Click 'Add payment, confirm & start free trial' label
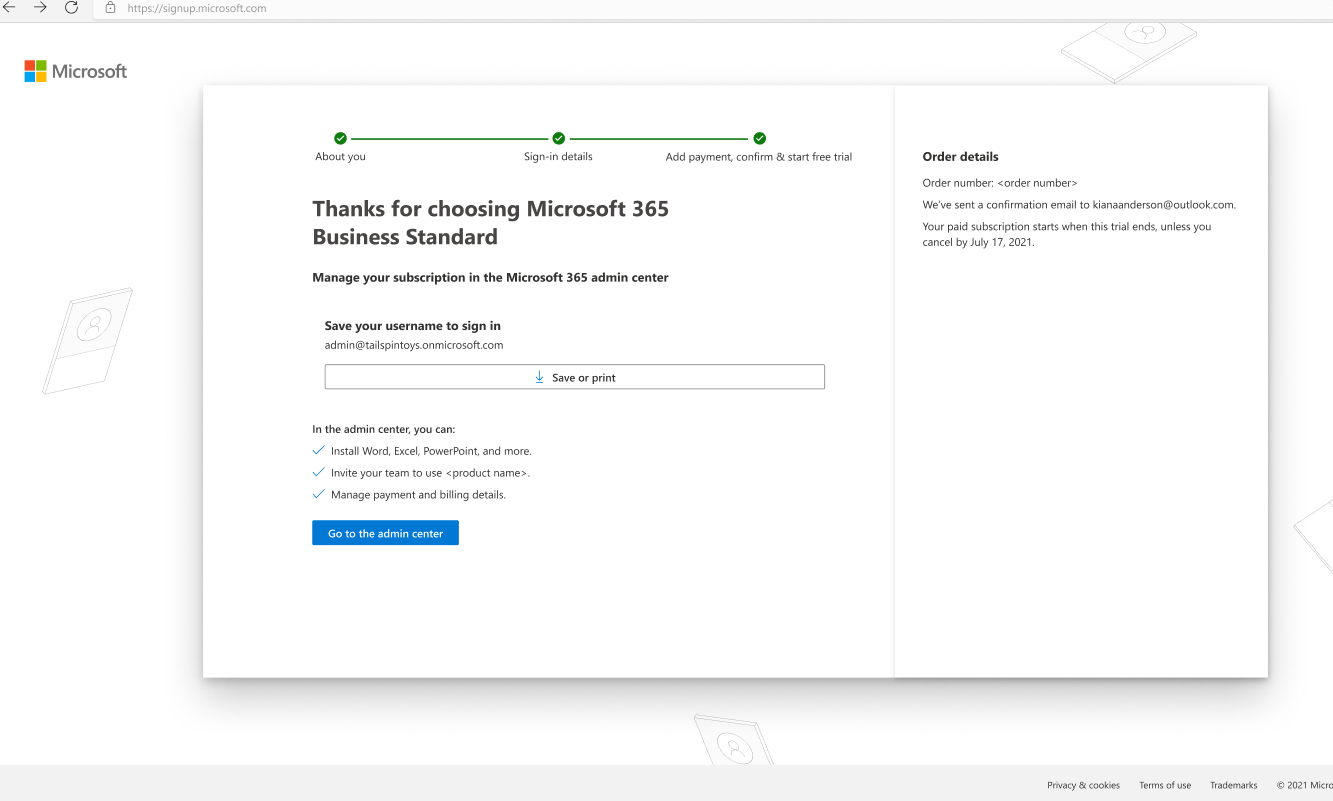This screenshot has width=1333, height=801. coord(759,157)
